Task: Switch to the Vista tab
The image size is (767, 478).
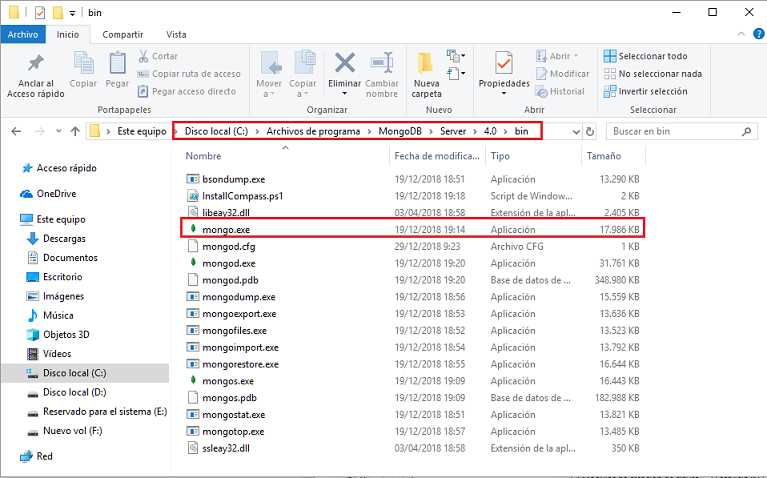Action: click(176, 34)
